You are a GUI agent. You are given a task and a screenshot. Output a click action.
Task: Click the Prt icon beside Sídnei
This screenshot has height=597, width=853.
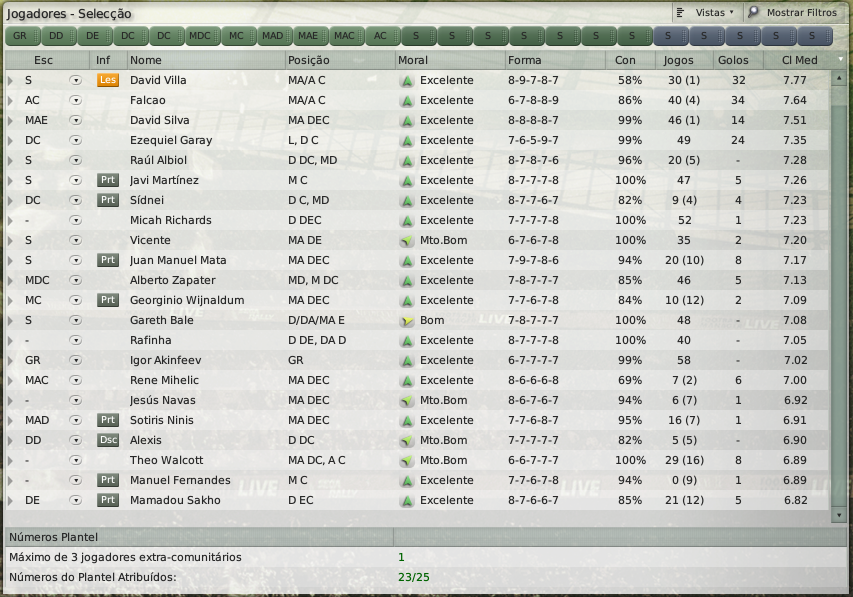(x=108, y=200)
